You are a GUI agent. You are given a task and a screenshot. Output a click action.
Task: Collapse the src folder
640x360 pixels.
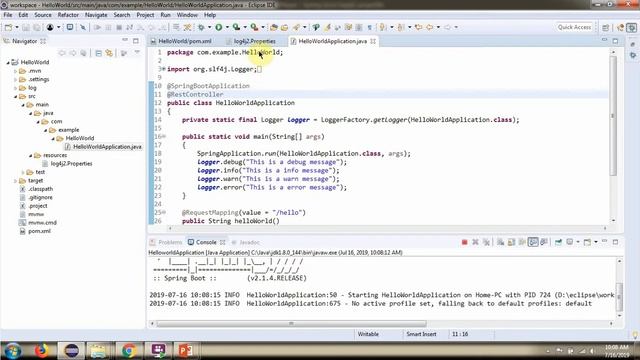click(16, 96)
